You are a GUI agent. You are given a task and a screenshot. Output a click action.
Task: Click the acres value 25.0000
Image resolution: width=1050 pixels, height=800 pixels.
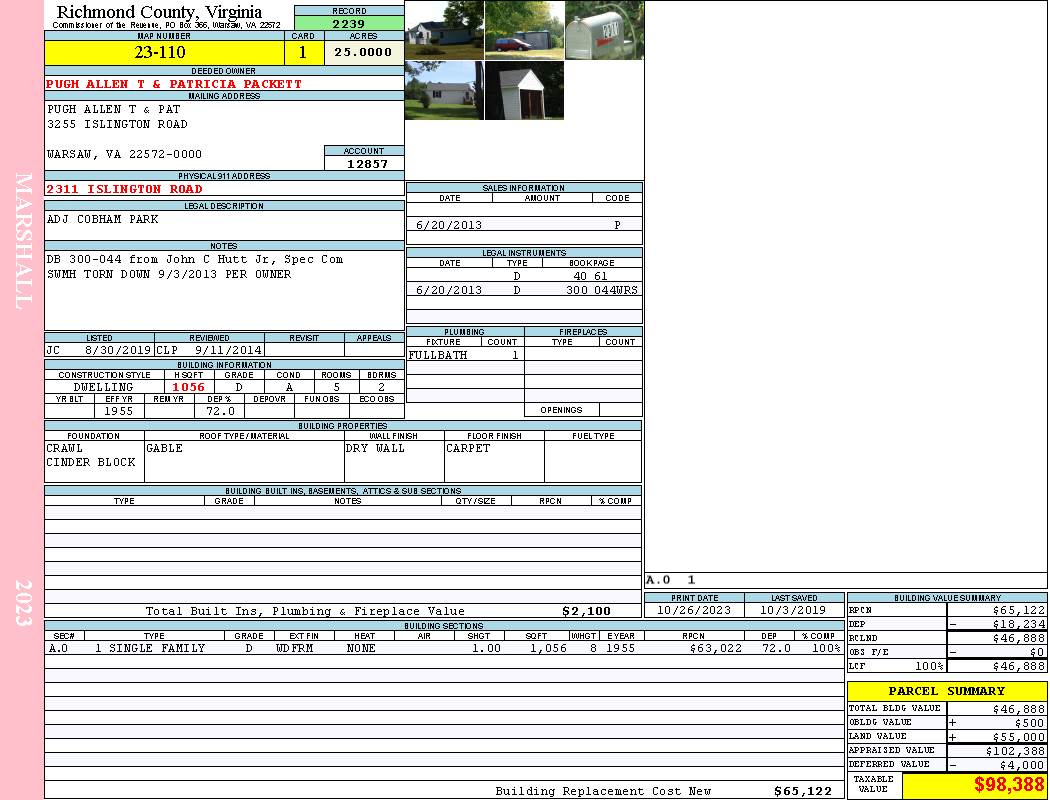[x=363, y=53]
